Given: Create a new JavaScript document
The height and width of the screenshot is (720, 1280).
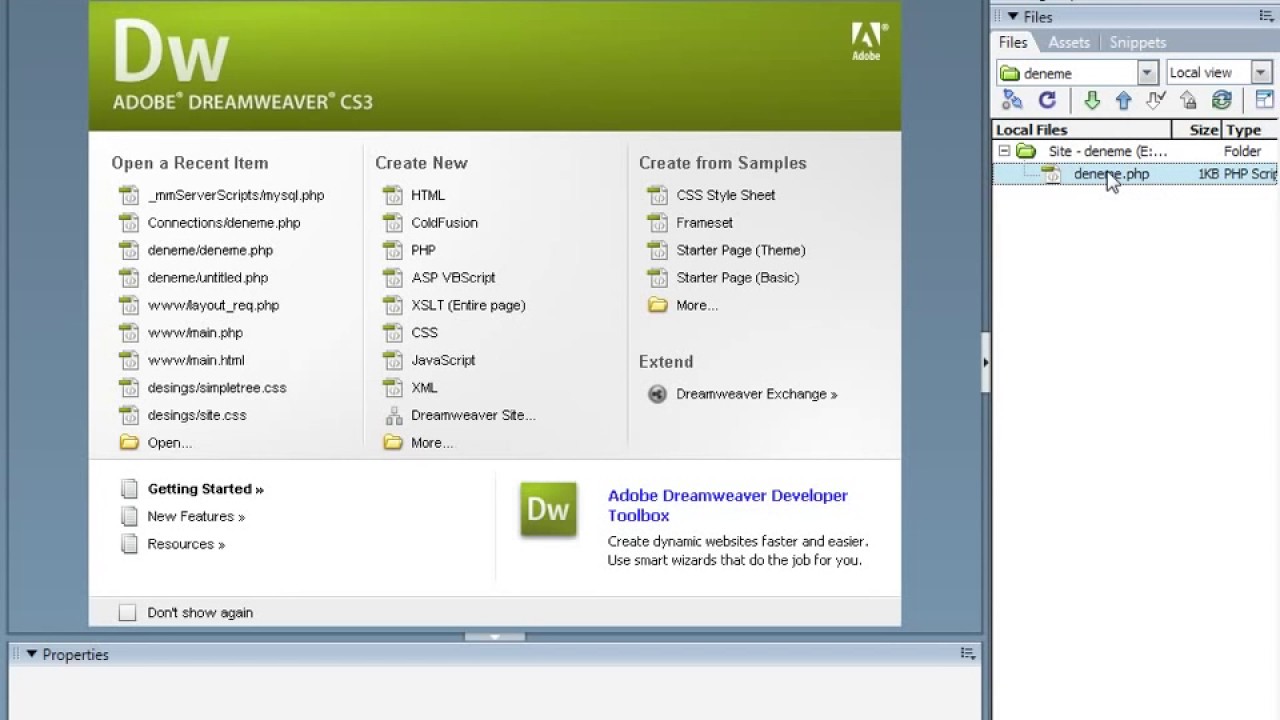Looking at the screenshot, I should click(x=443, y=360).
